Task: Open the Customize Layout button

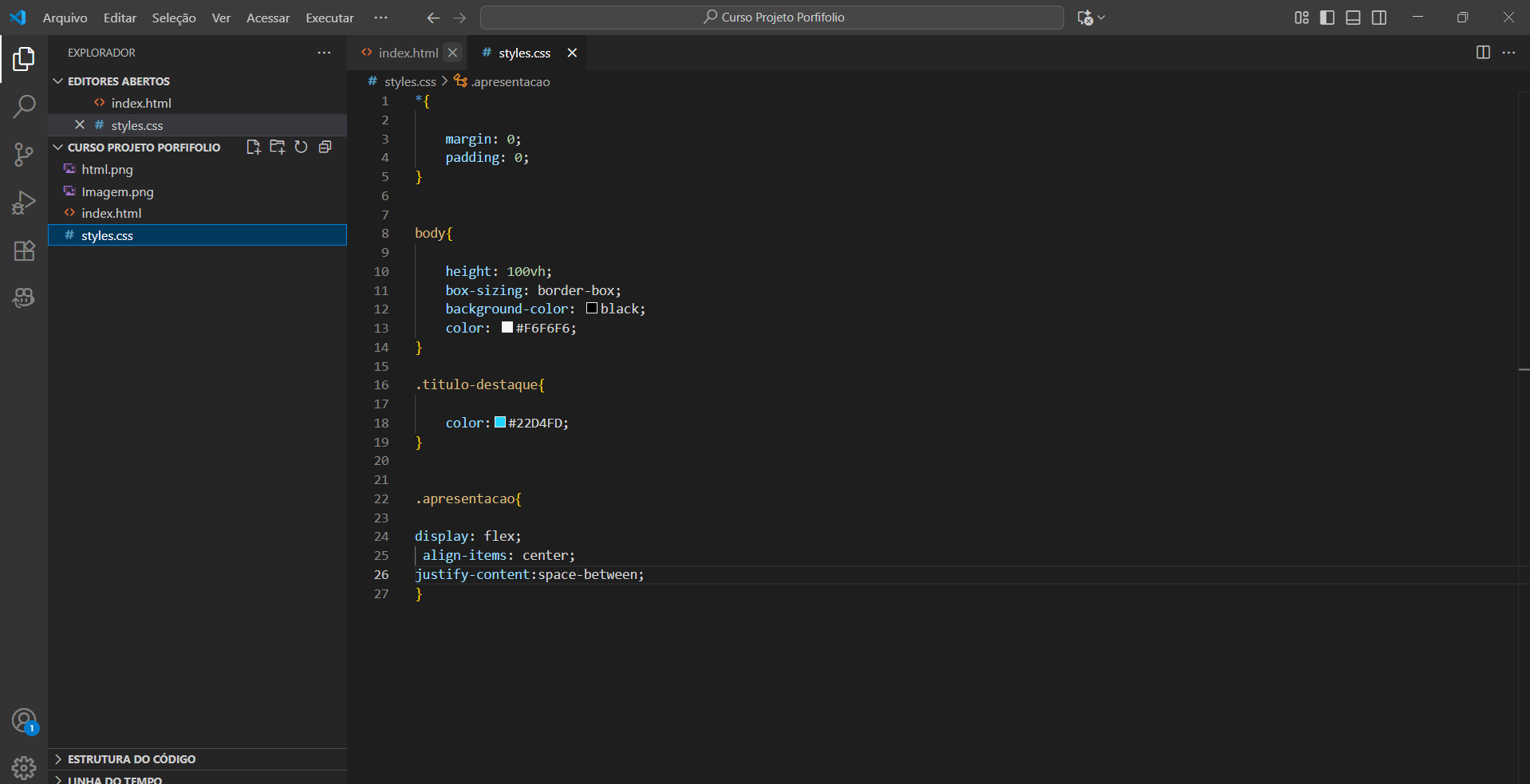Action: tap(1301, 18)
